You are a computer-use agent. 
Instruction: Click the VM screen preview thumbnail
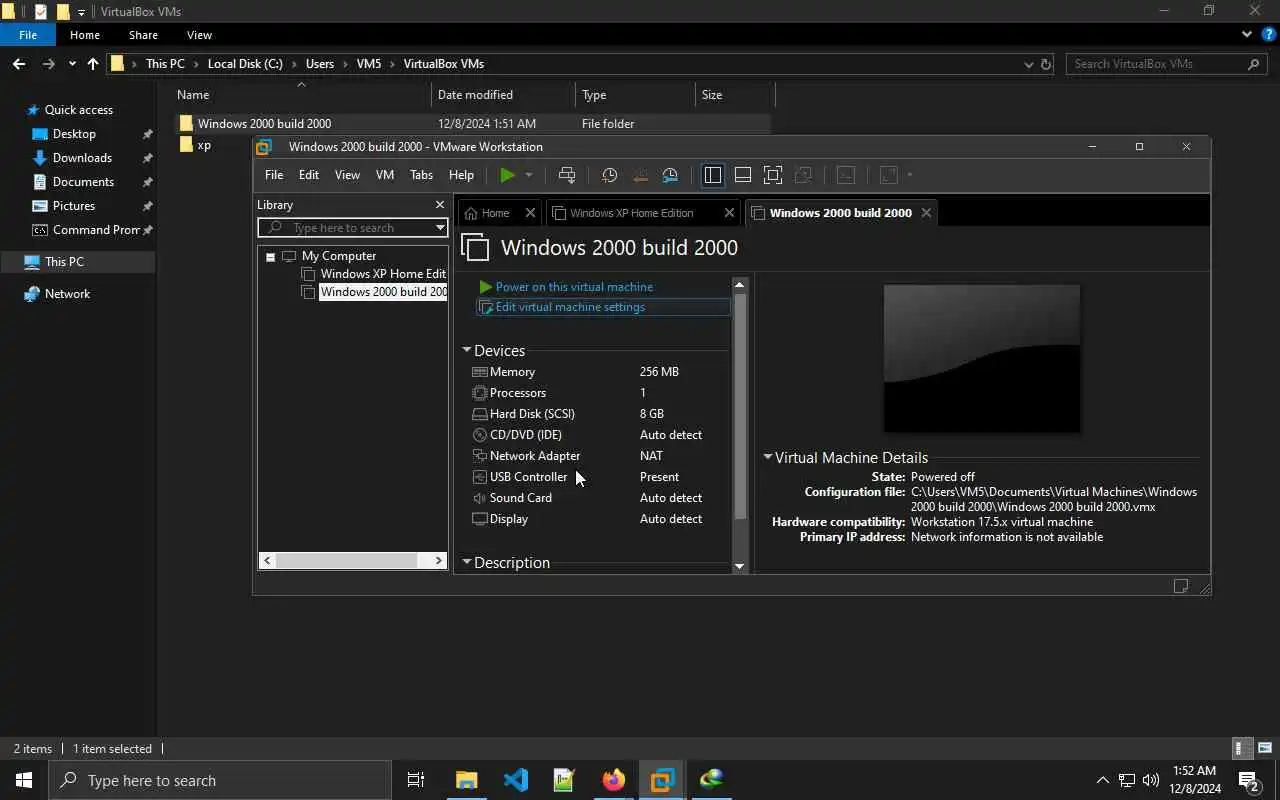982,358
